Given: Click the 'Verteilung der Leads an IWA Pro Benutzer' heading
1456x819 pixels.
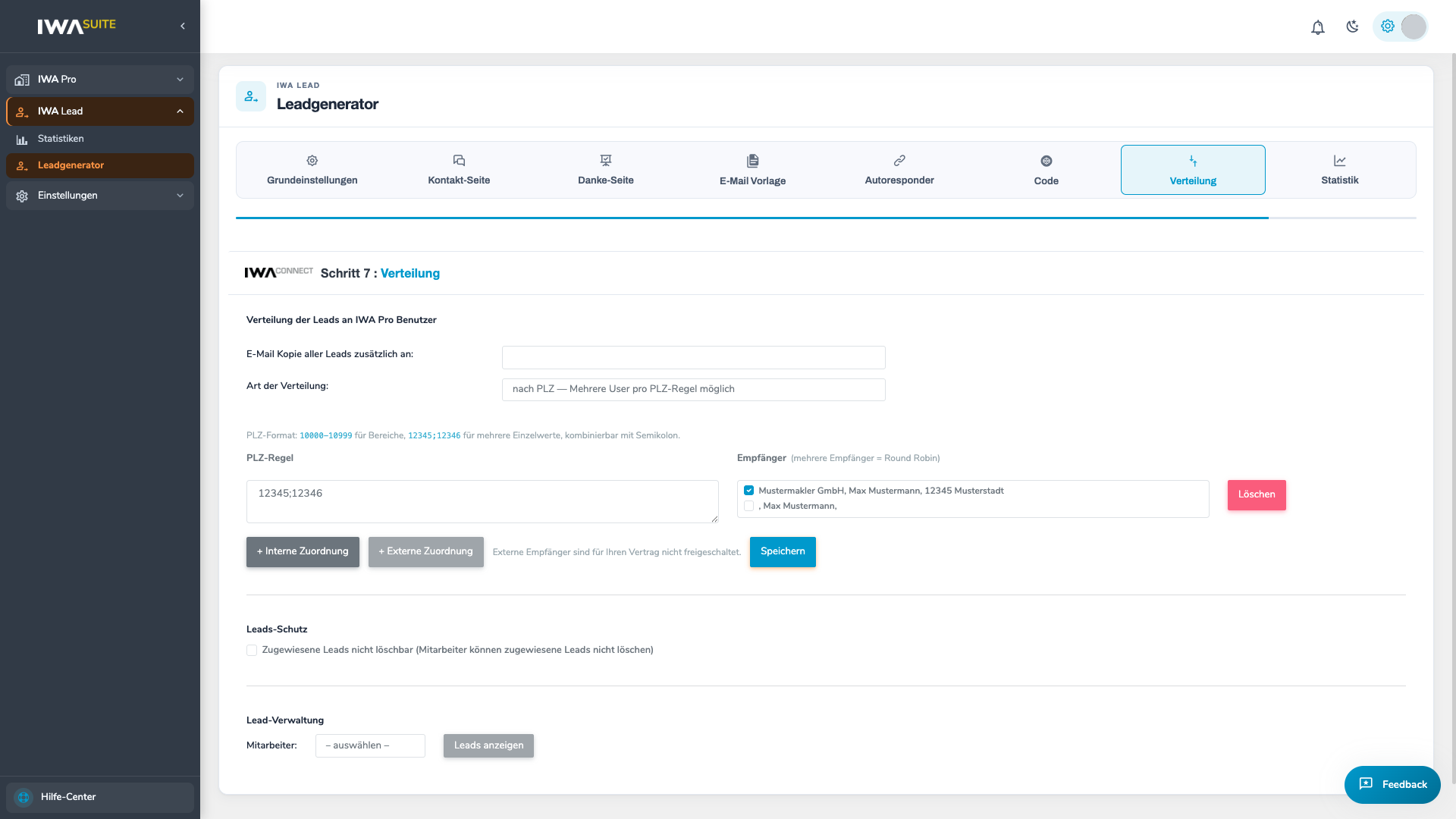Looking at the screenshot, I should coord(341,320).
